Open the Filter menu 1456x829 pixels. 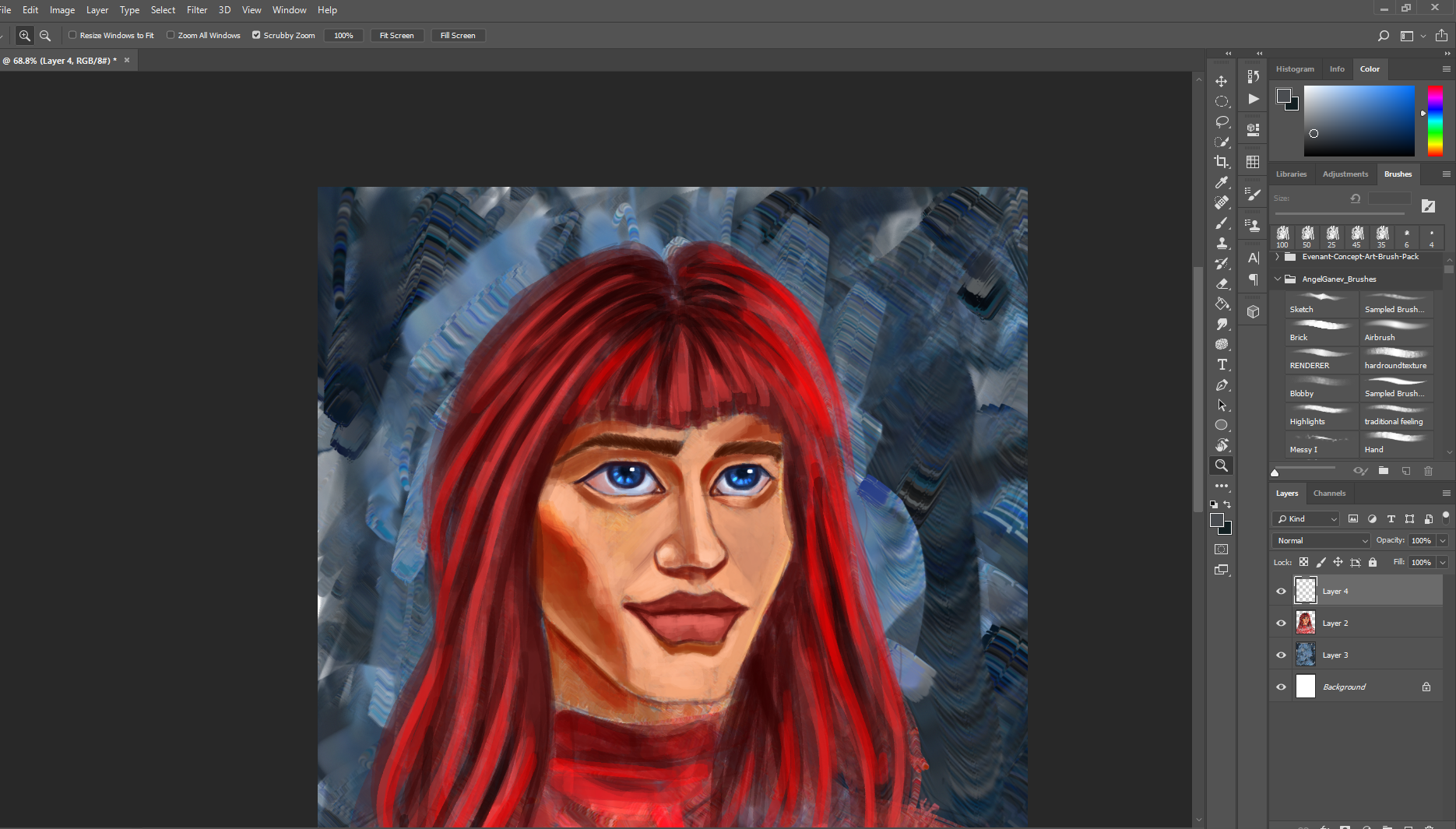197,10
